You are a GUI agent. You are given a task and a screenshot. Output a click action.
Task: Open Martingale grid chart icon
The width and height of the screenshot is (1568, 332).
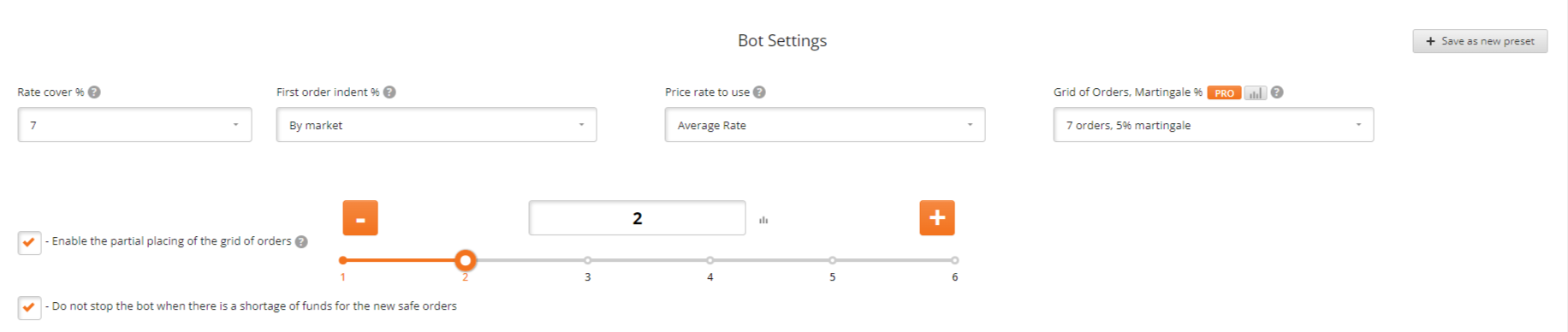pyautogui.click(x=1255, y=92)
